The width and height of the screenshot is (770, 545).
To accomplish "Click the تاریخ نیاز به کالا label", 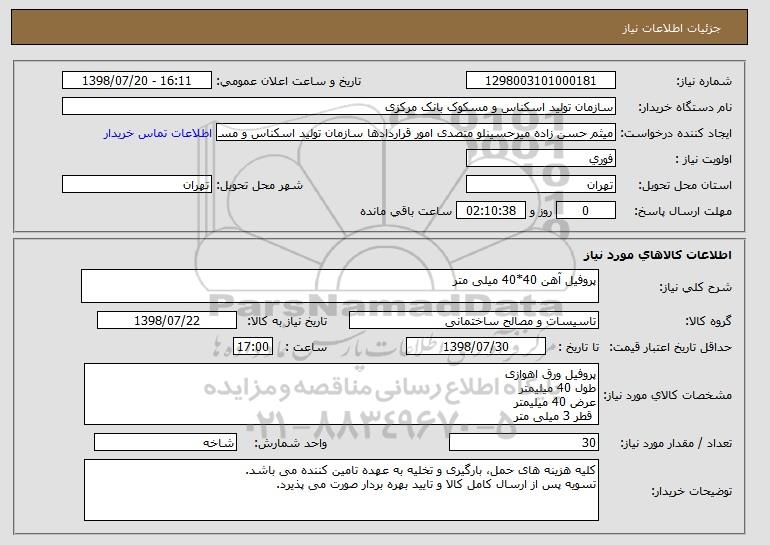I will tap(287, 321).
